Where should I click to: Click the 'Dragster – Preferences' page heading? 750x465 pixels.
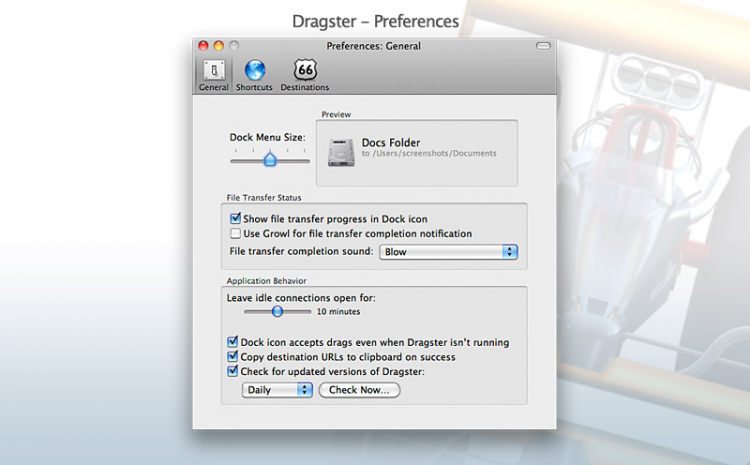tap(375, 22)
